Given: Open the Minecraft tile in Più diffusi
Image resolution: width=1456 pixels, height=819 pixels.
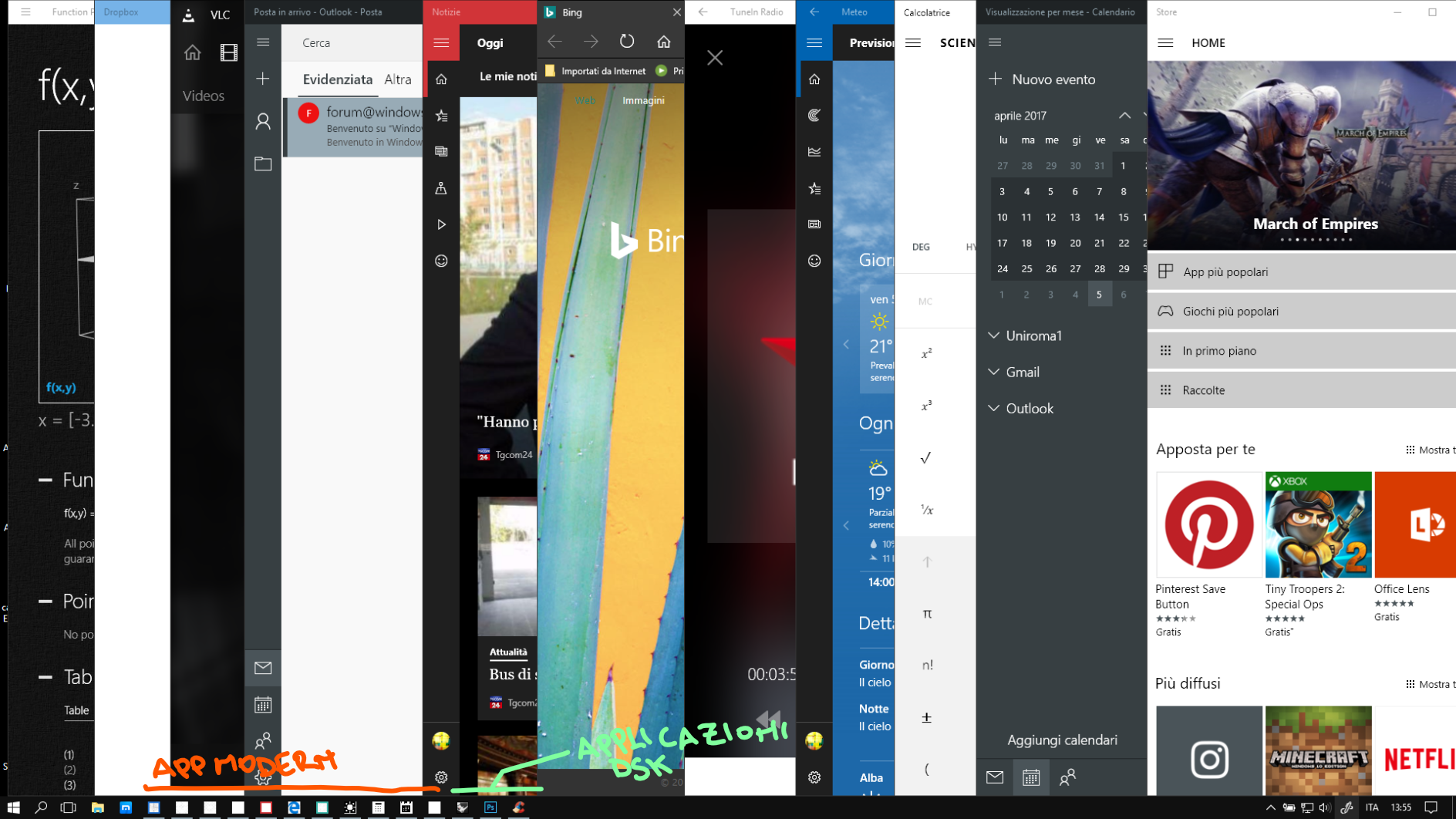Looking at the screenshot, I should tap(1318, 750).
